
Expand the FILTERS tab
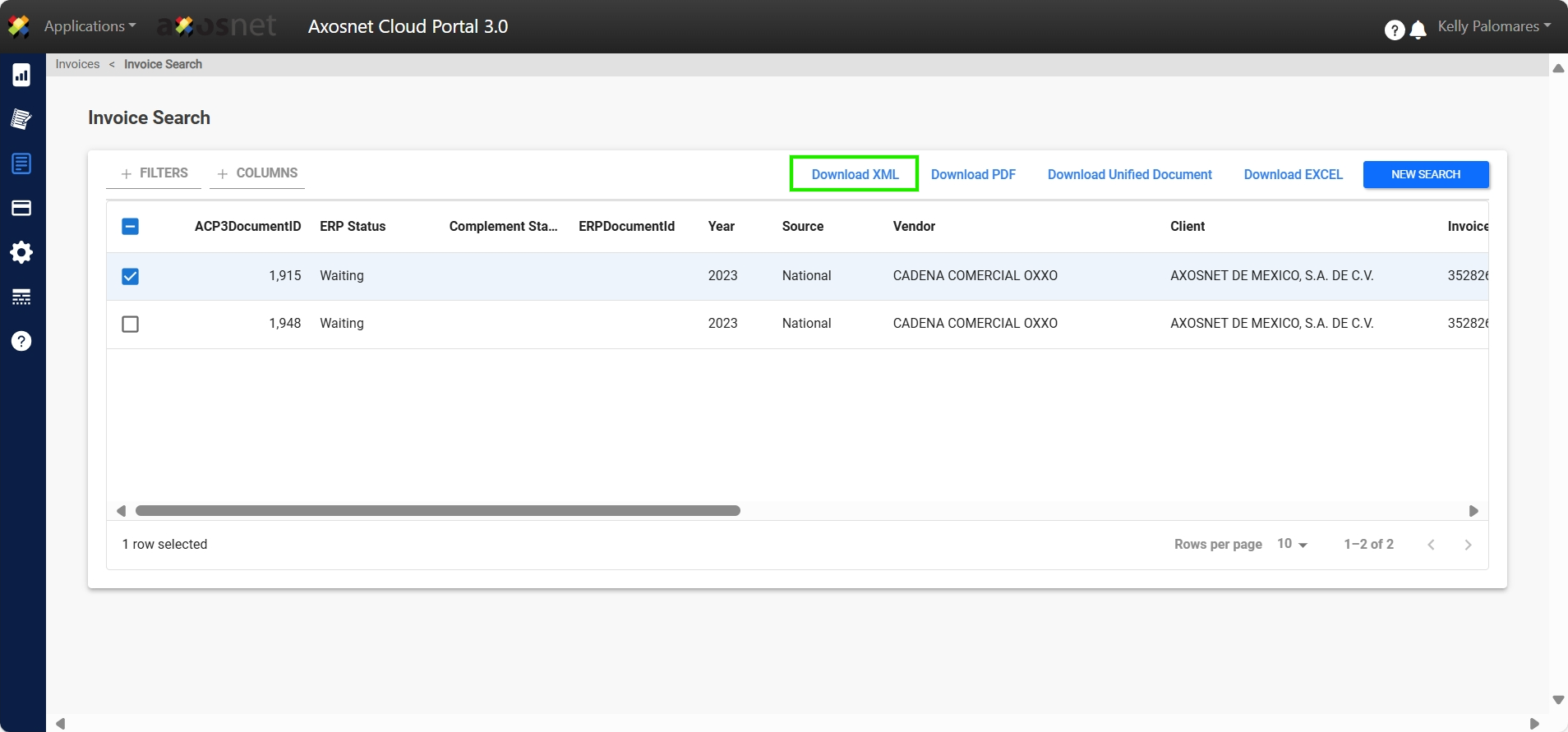(x=154, y=173)
